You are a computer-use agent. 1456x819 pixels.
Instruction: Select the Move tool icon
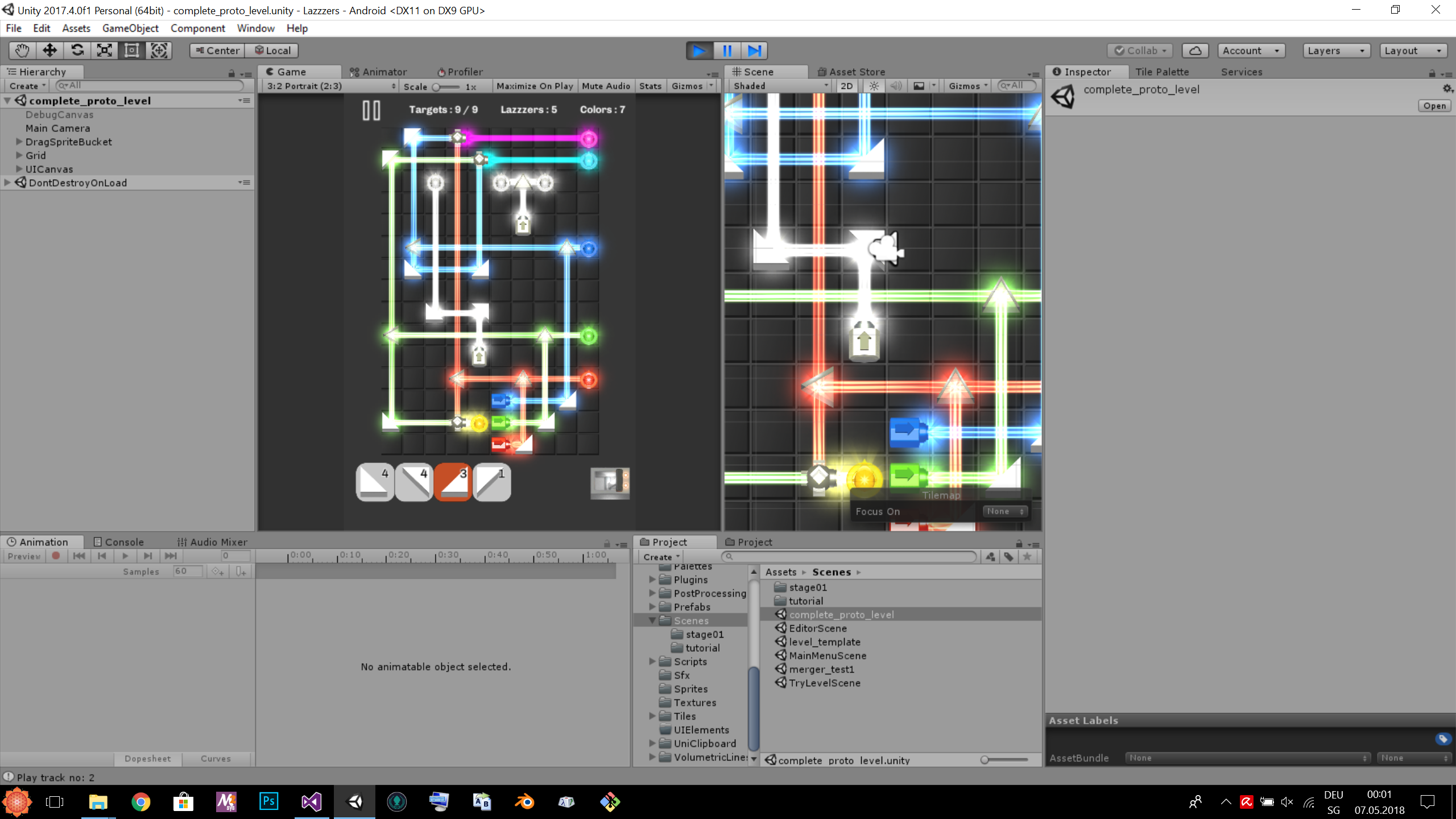49,51
